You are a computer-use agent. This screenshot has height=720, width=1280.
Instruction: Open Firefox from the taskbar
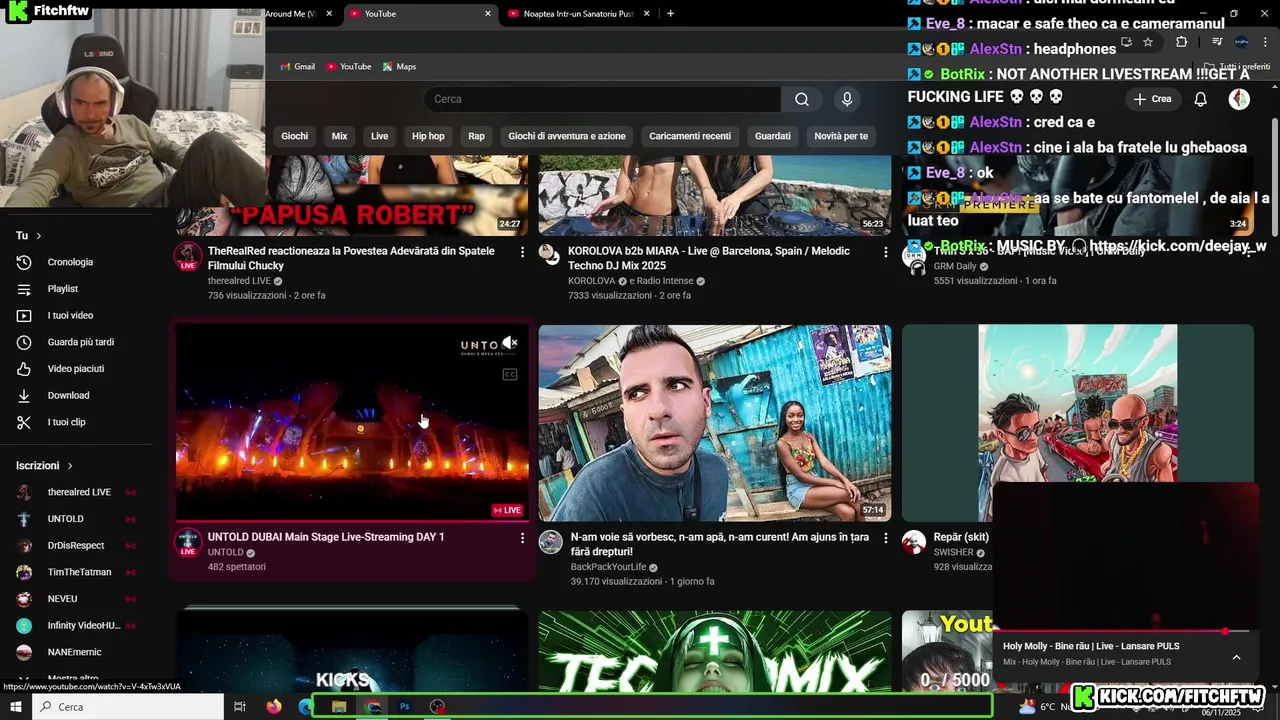(x=274, y=707)
